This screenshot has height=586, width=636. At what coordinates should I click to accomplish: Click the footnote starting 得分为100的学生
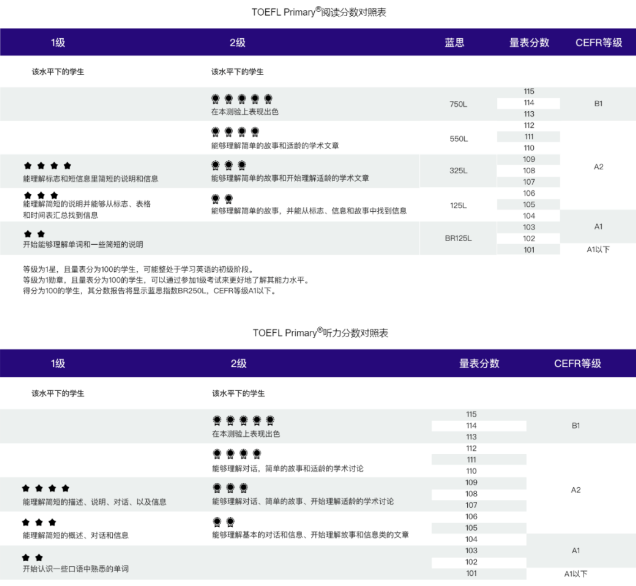[x=150, y=291]
